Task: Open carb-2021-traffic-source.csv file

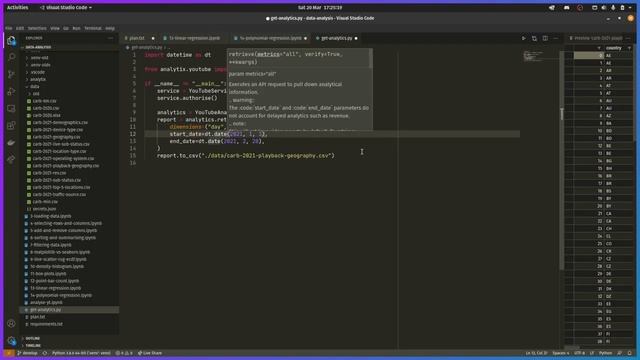Action: pos(59,195)
